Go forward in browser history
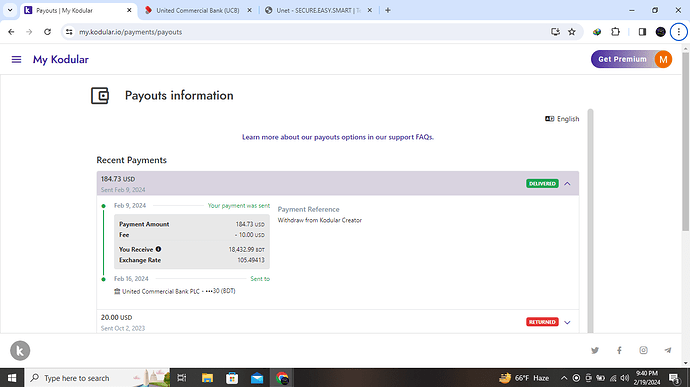 29,32
